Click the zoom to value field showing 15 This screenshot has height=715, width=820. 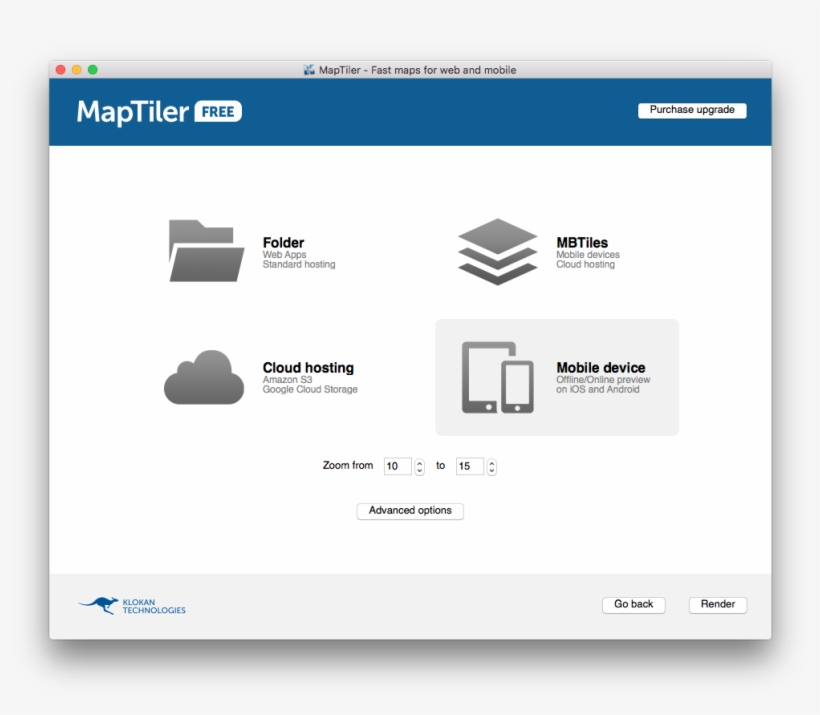(x=470, y=466)
